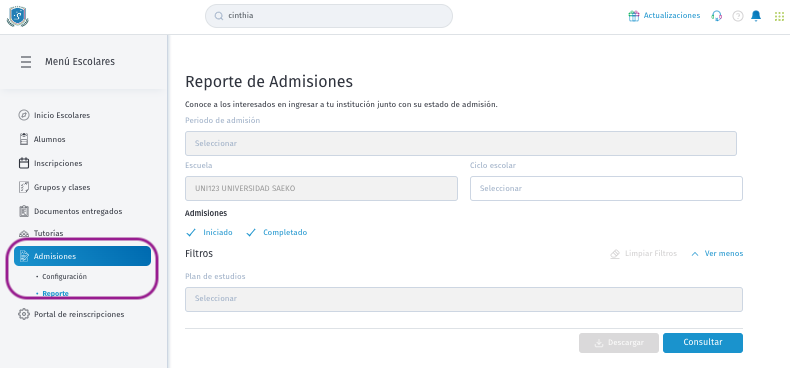Click the Admisiones menu icon
Screen dimensions: 790x368
pyautogui.click(x=24, y=256)
